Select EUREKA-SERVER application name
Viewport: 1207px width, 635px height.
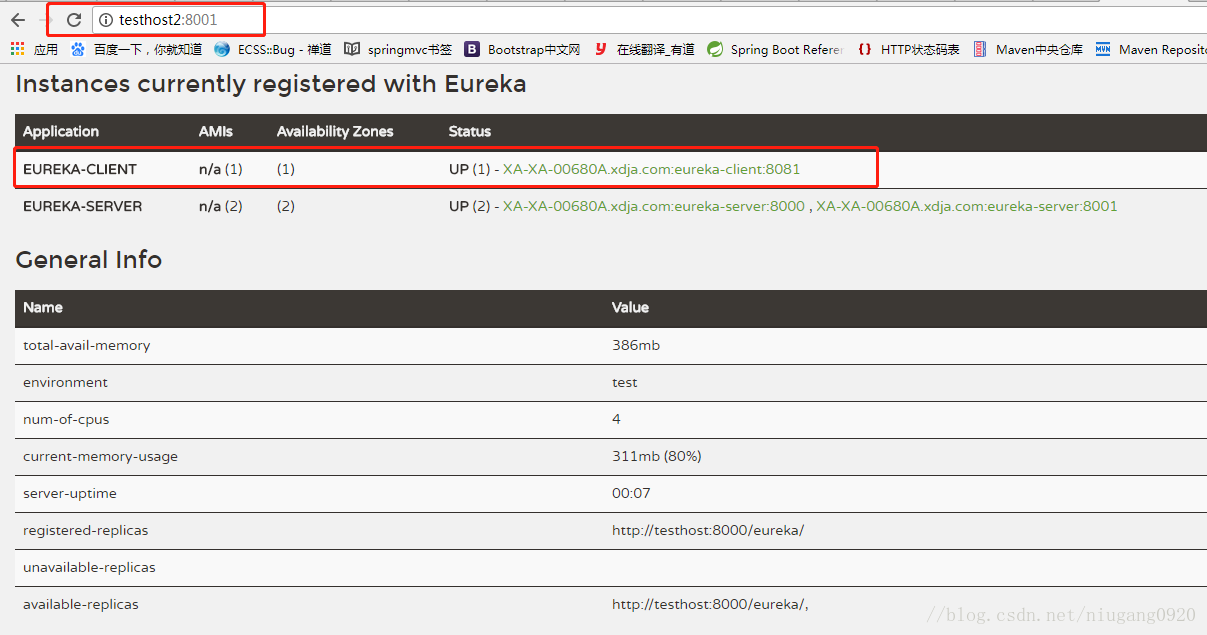coord(82,206)
